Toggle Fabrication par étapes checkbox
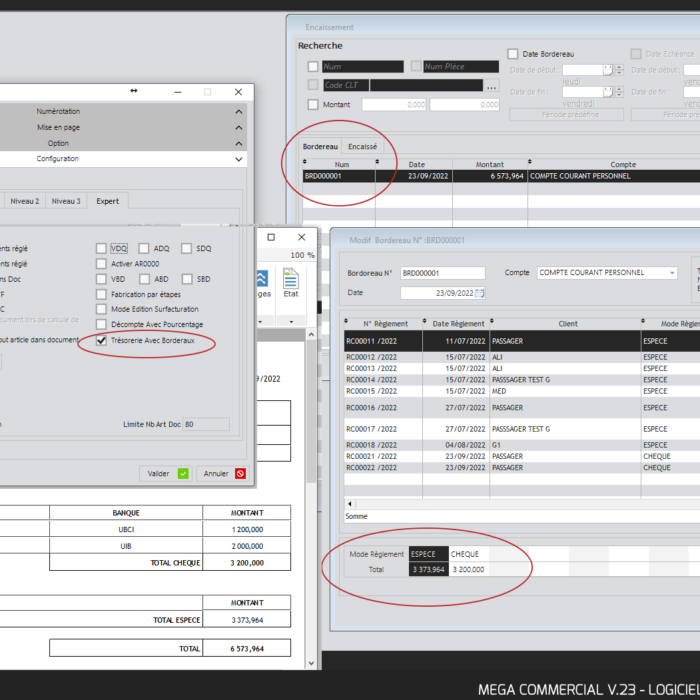This screenshot has height=700, width=700. point(101,294)
